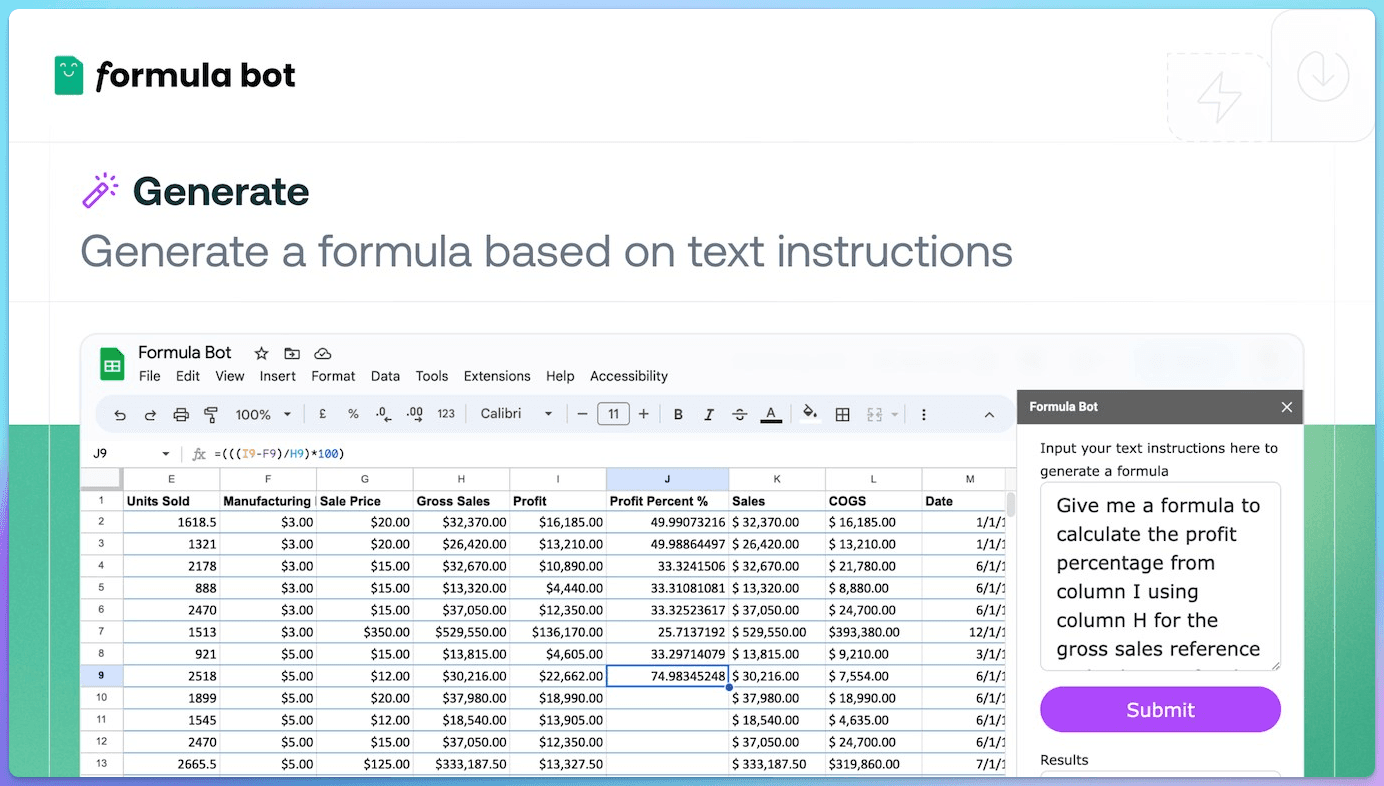Screen dimensions: 1384x786
Task: Open the zoom 100% dropdown
Action: tap(263, 414)
